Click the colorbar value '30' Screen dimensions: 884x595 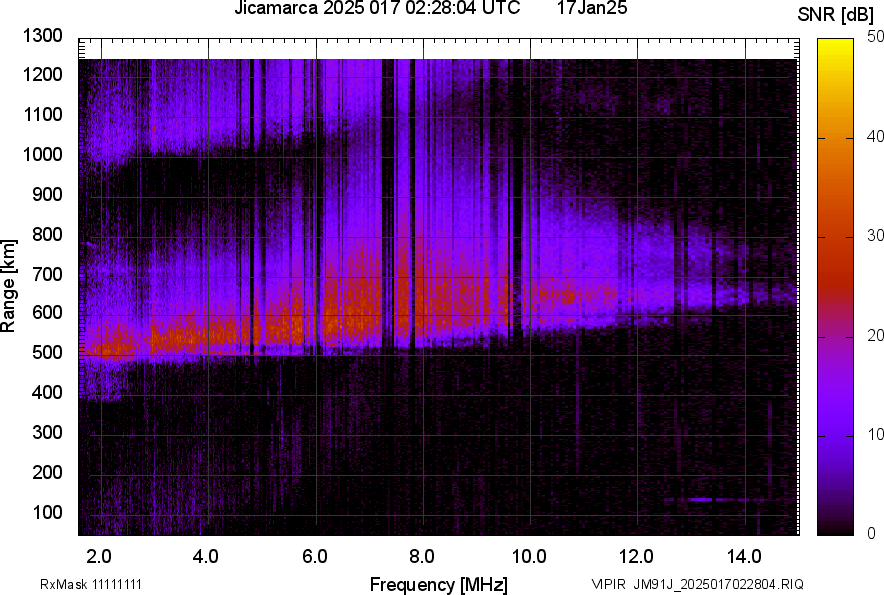(876, 236)
